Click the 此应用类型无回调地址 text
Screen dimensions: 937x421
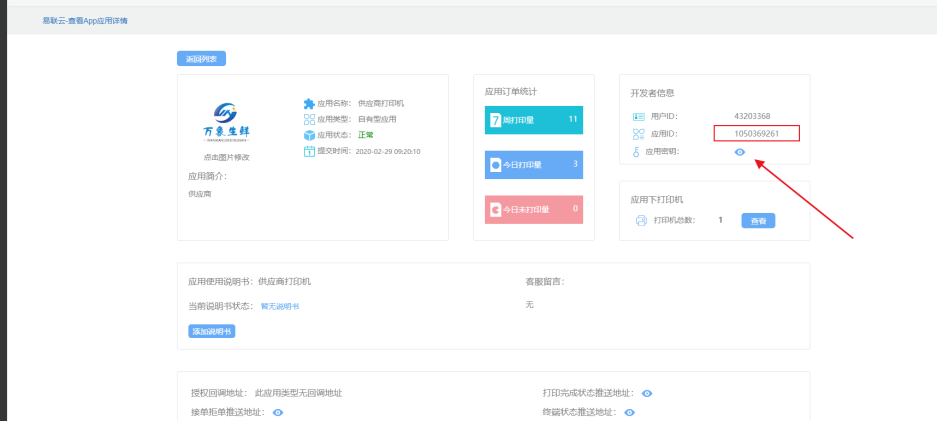299,393
